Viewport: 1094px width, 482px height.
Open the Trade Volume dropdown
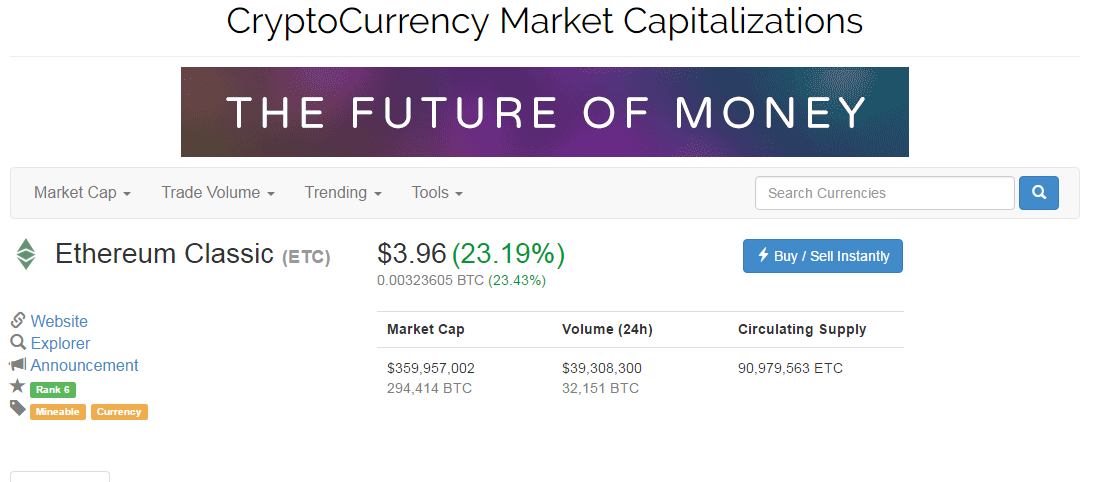[x=217, y=193]
